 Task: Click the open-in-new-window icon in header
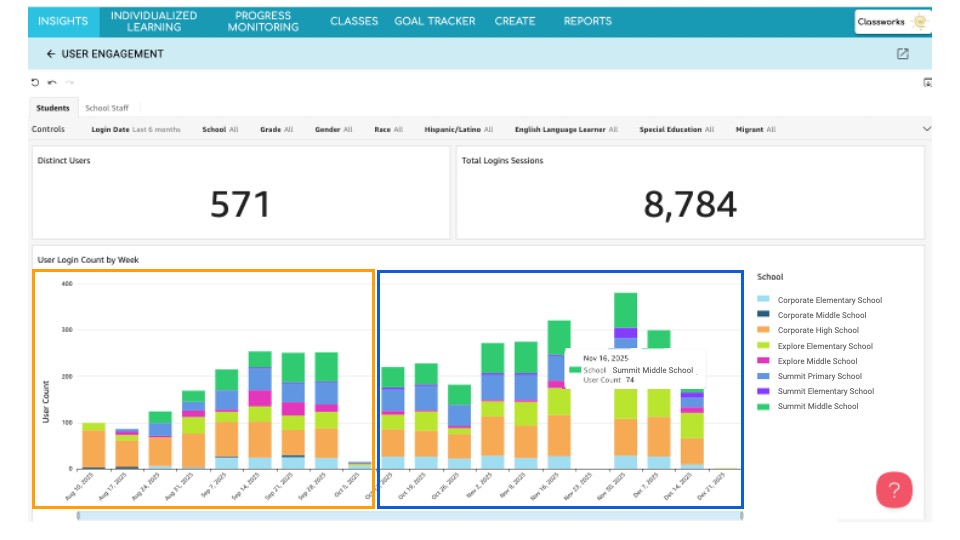tap(903, 54)
